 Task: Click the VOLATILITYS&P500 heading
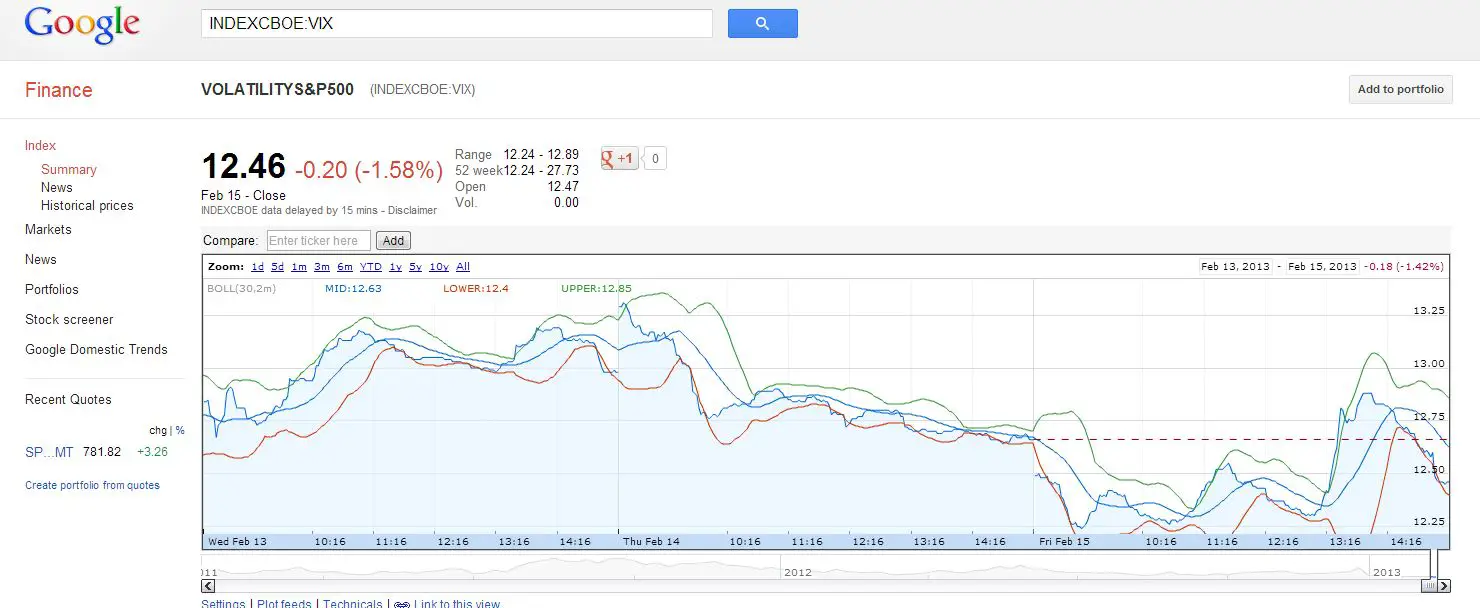tap(277, 89)
